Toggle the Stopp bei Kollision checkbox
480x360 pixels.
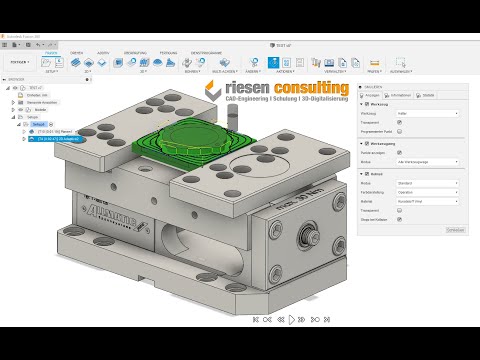click(x=399, y=220)
